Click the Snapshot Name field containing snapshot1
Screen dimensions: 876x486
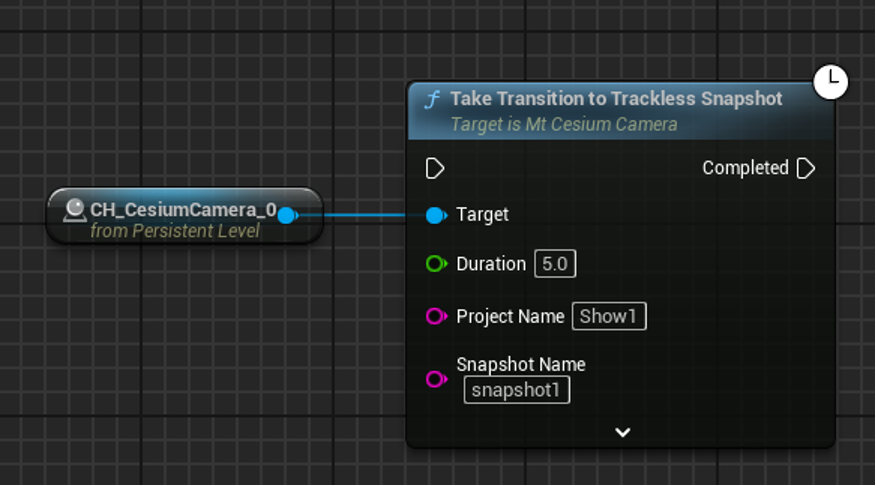pyautogui.click(x=516, y=390)
